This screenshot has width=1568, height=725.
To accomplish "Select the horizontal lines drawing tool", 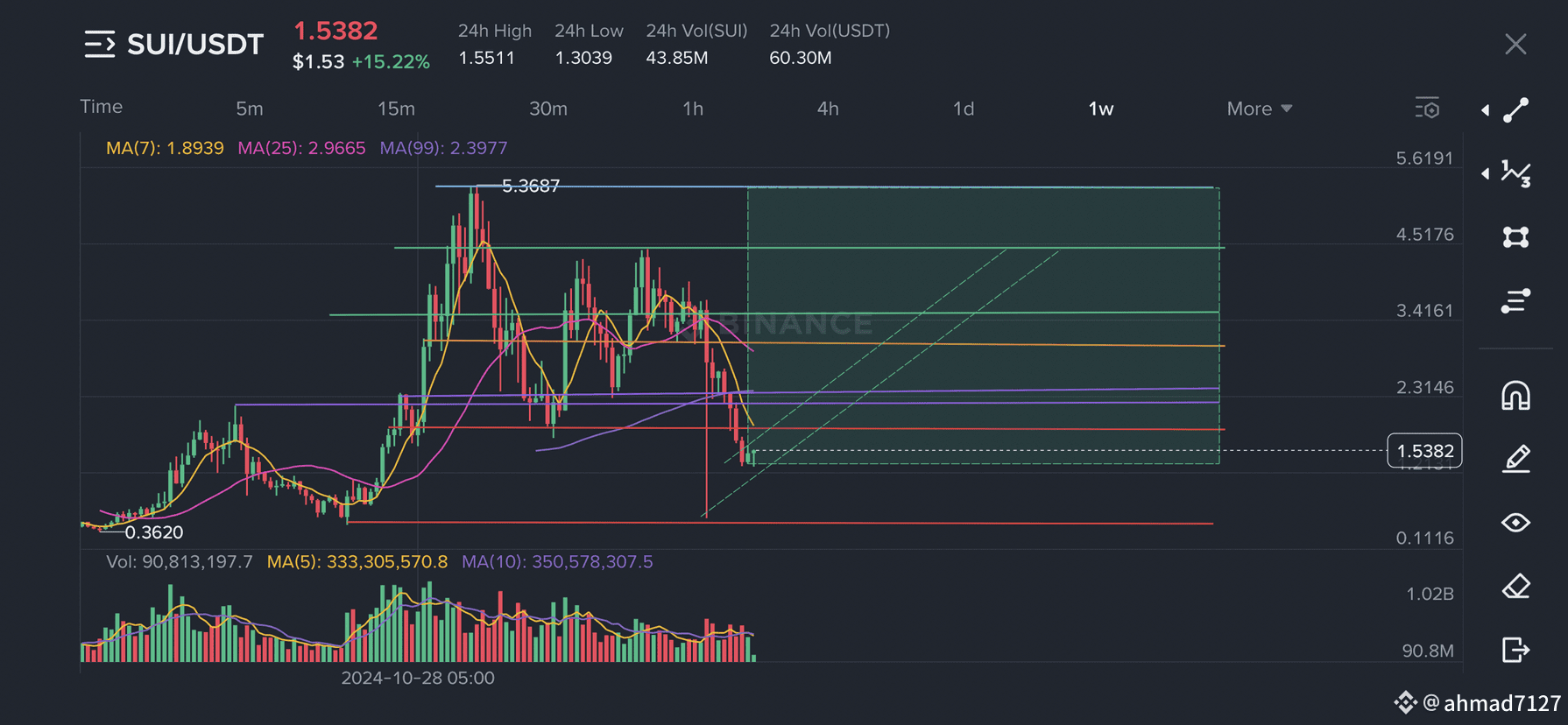I will click(x=1516, y=301).
